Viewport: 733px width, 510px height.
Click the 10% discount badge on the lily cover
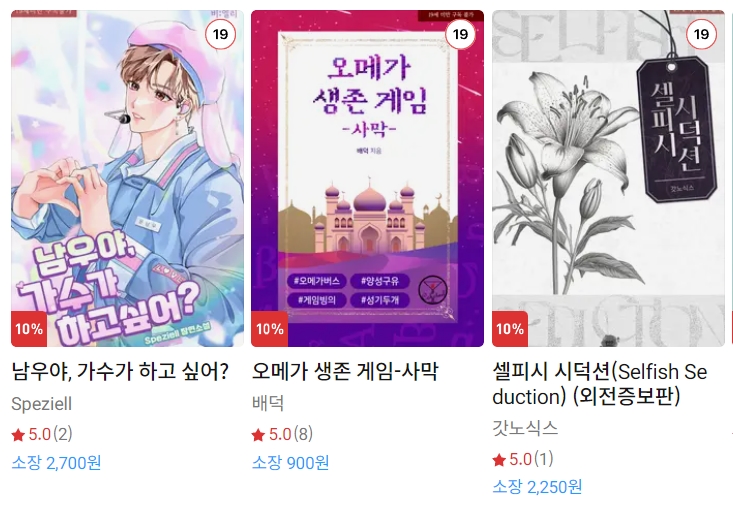pyautogui.click(x=510, y=329)
